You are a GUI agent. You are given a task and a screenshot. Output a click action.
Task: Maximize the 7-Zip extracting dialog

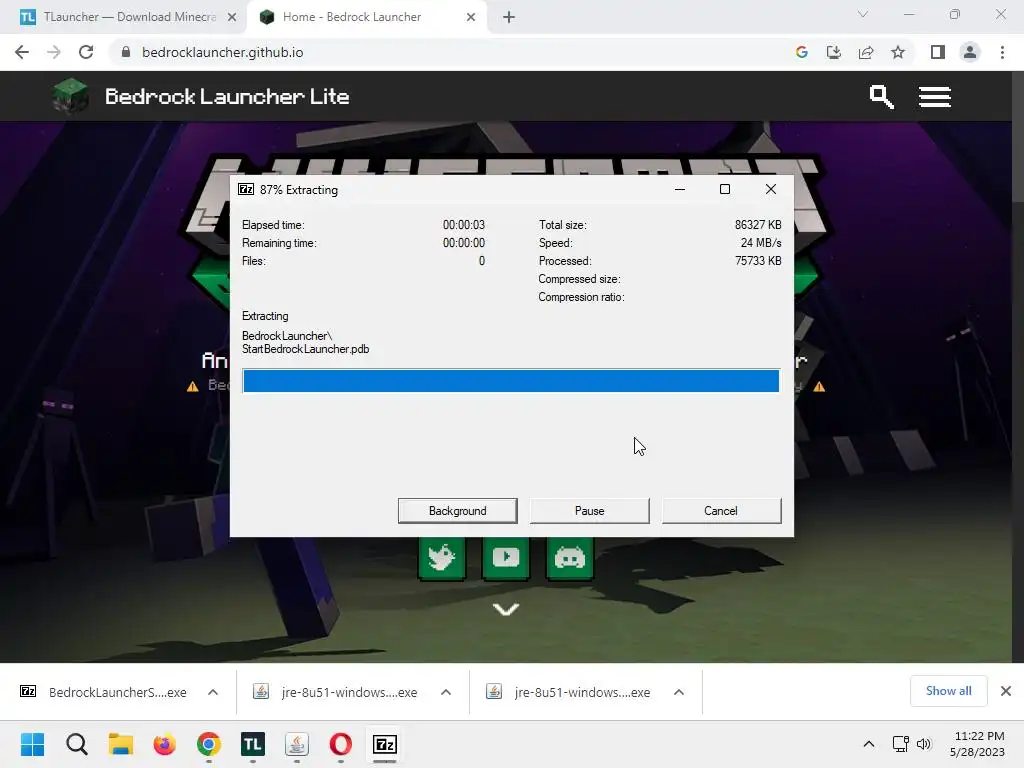tap(725, 189)
